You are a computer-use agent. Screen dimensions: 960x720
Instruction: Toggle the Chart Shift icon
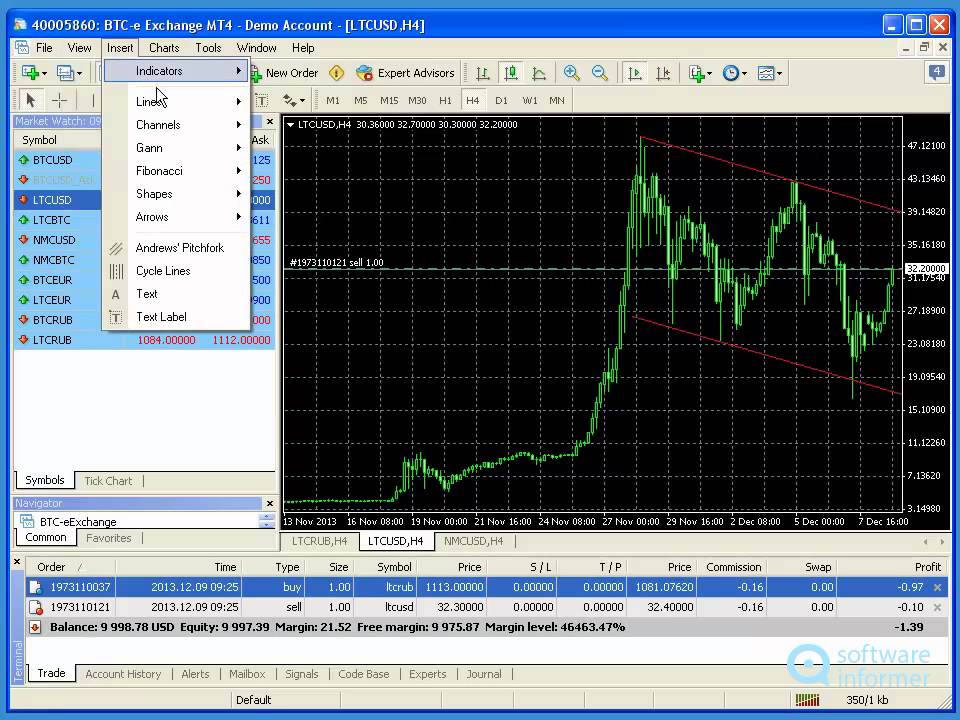pos(663,73)
